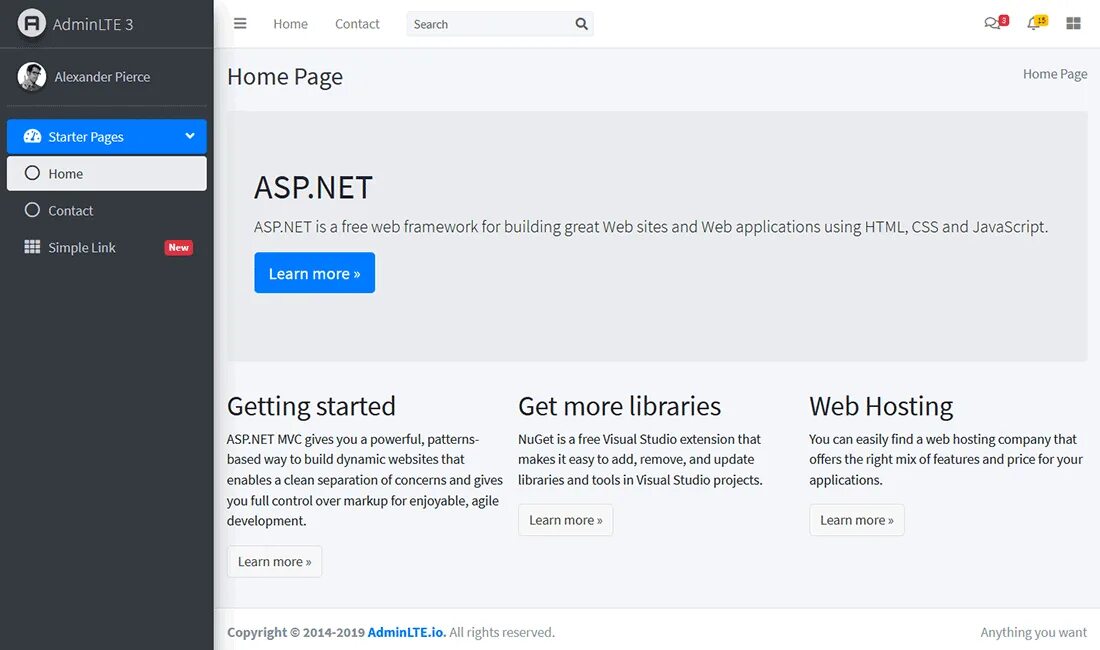Click the ASP.NET jumbotron heading
This screenshot has height=650, width=1100.
(x=313, y=187)
